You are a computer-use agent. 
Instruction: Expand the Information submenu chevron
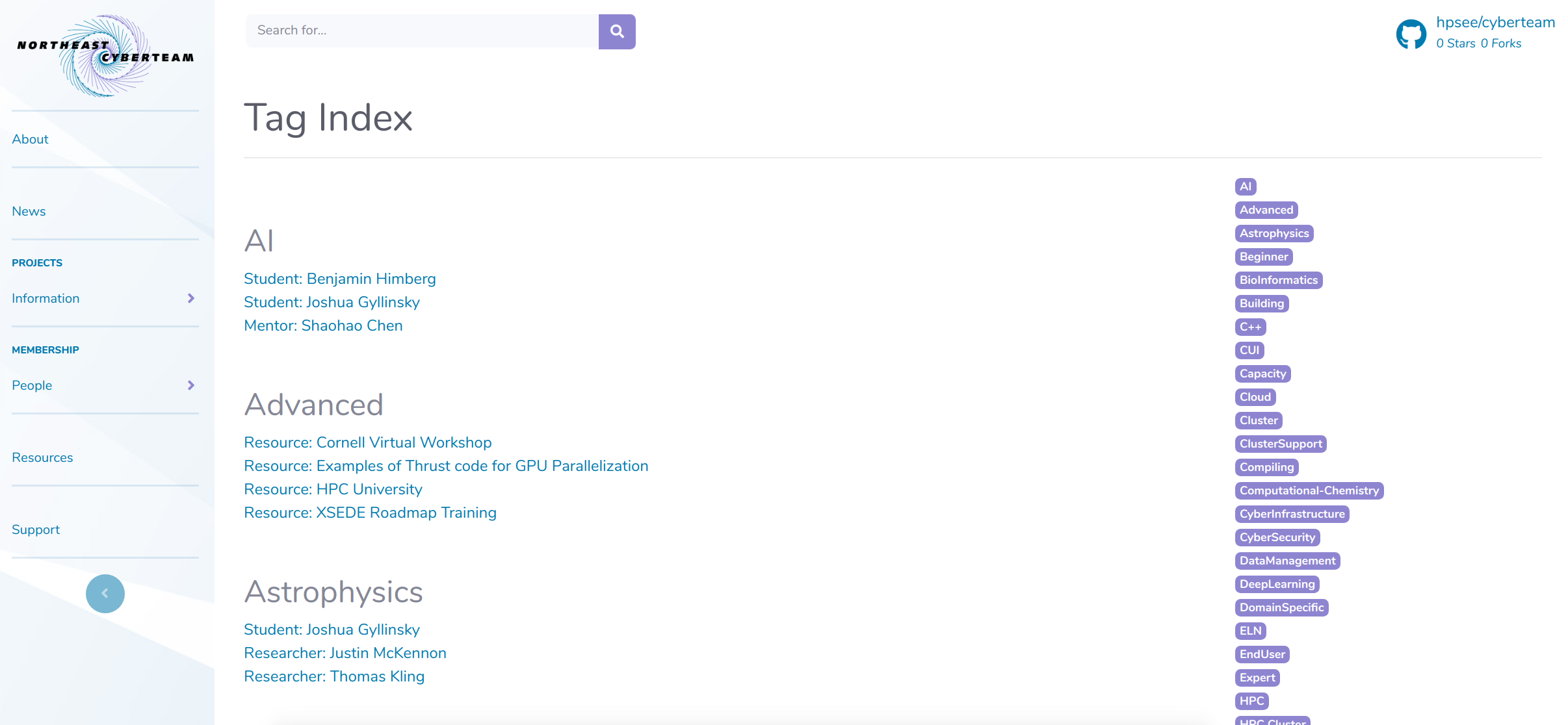pyautogui.click(x=191, y=298)
